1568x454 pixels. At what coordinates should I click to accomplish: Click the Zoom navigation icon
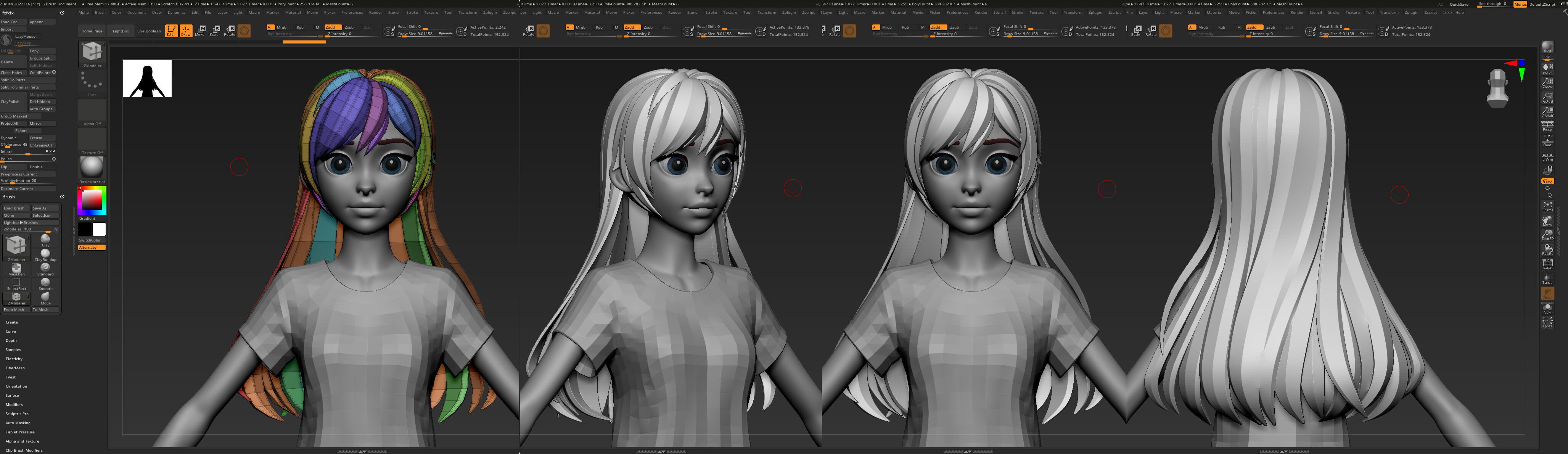coord(1547,83)
